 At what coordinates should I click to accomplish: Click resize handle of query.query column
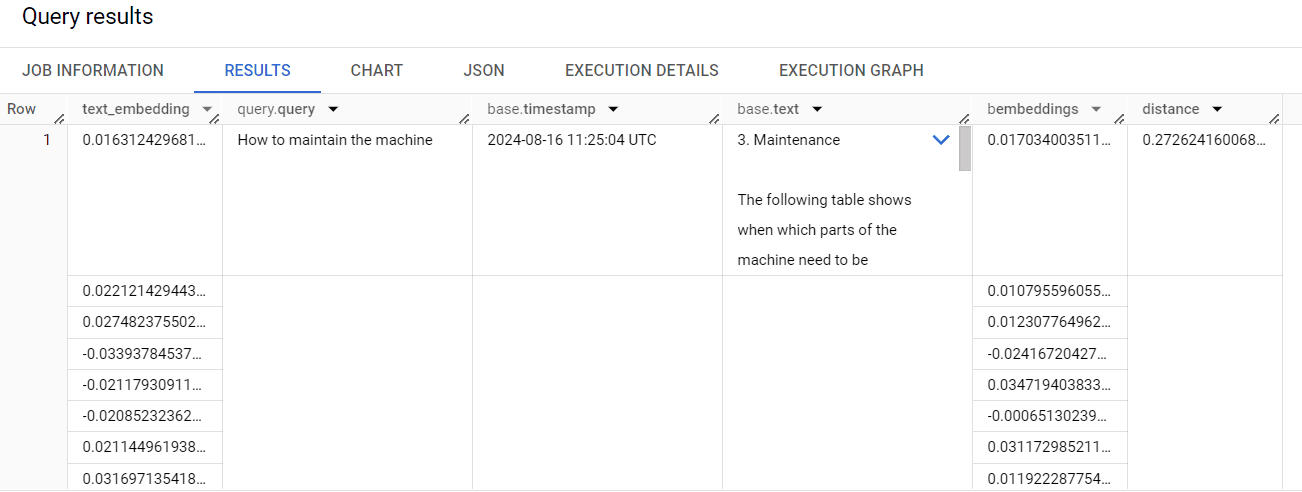pyautogui.click(x=465, y=119)
